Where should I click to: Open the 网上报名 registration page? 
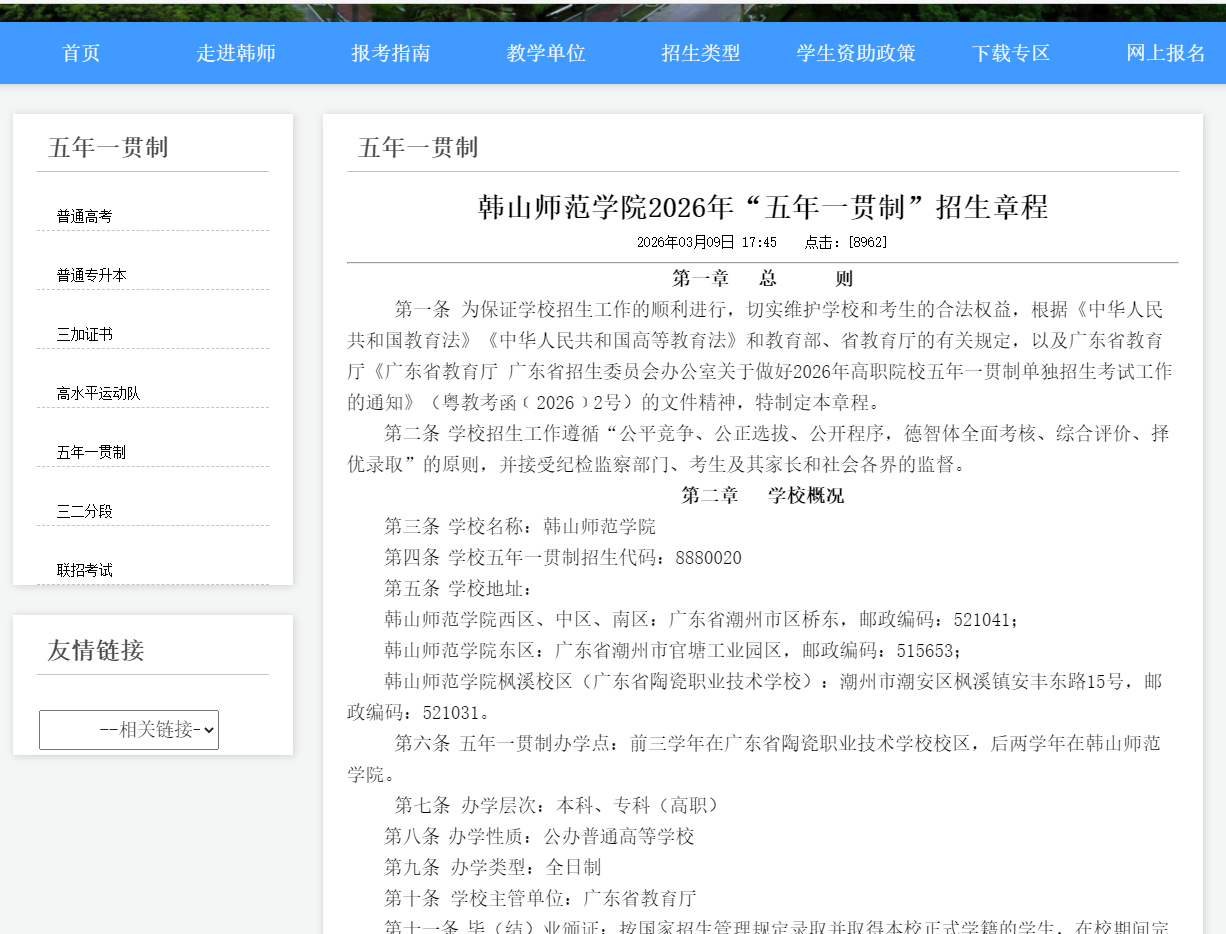point(1160,54)
